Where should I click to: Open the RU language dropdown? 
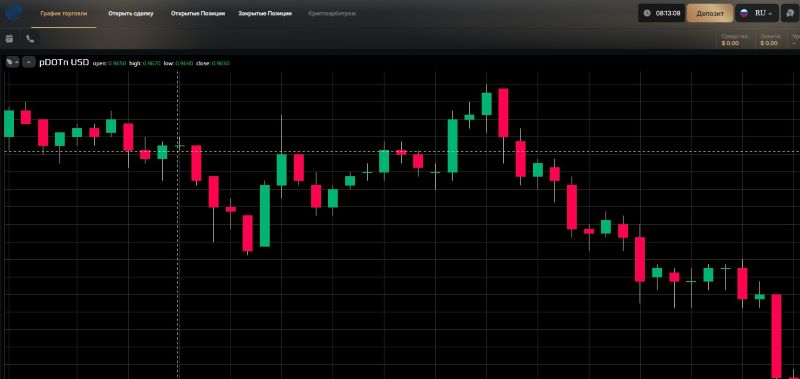pos(757,13)
